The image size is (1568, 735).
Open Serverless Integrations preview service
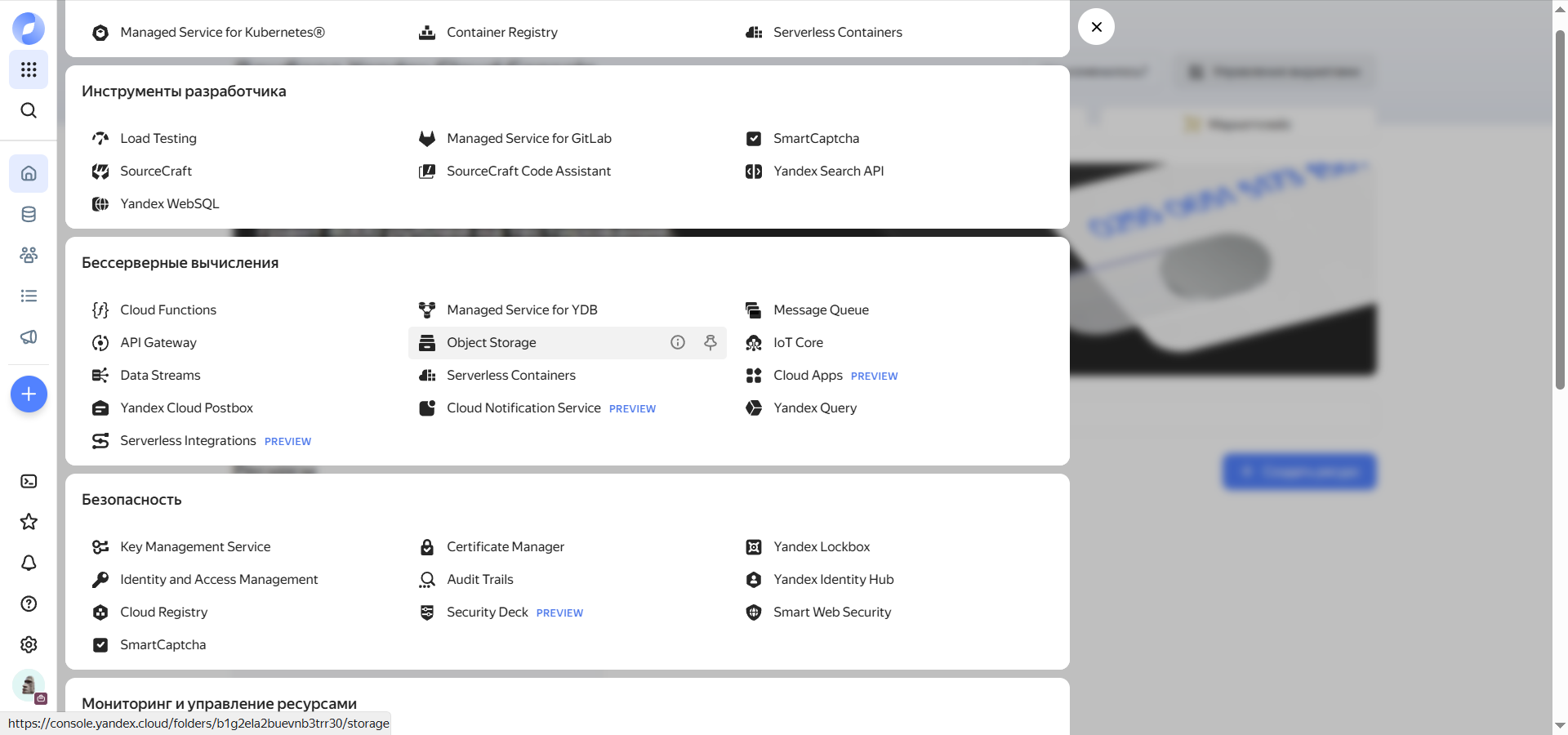tap(188, 441)
